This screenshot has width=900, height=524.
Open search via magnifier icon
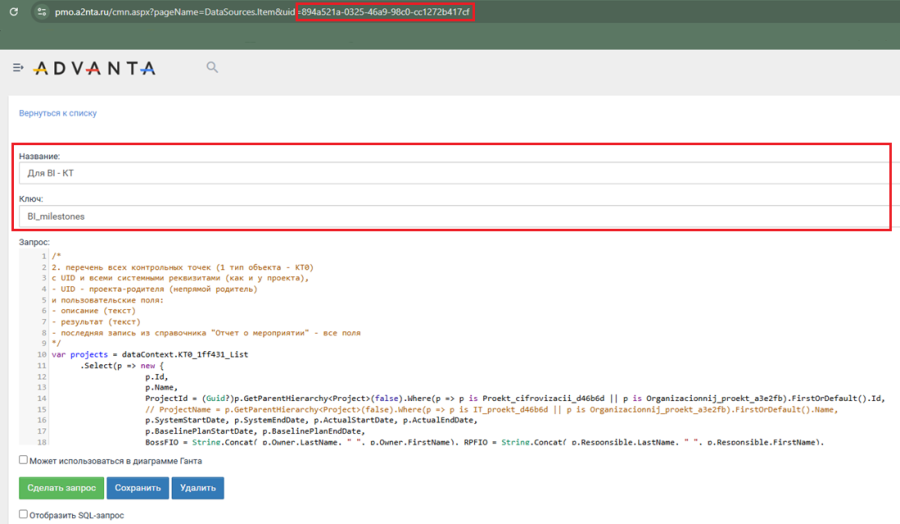[x=212, y=67]
